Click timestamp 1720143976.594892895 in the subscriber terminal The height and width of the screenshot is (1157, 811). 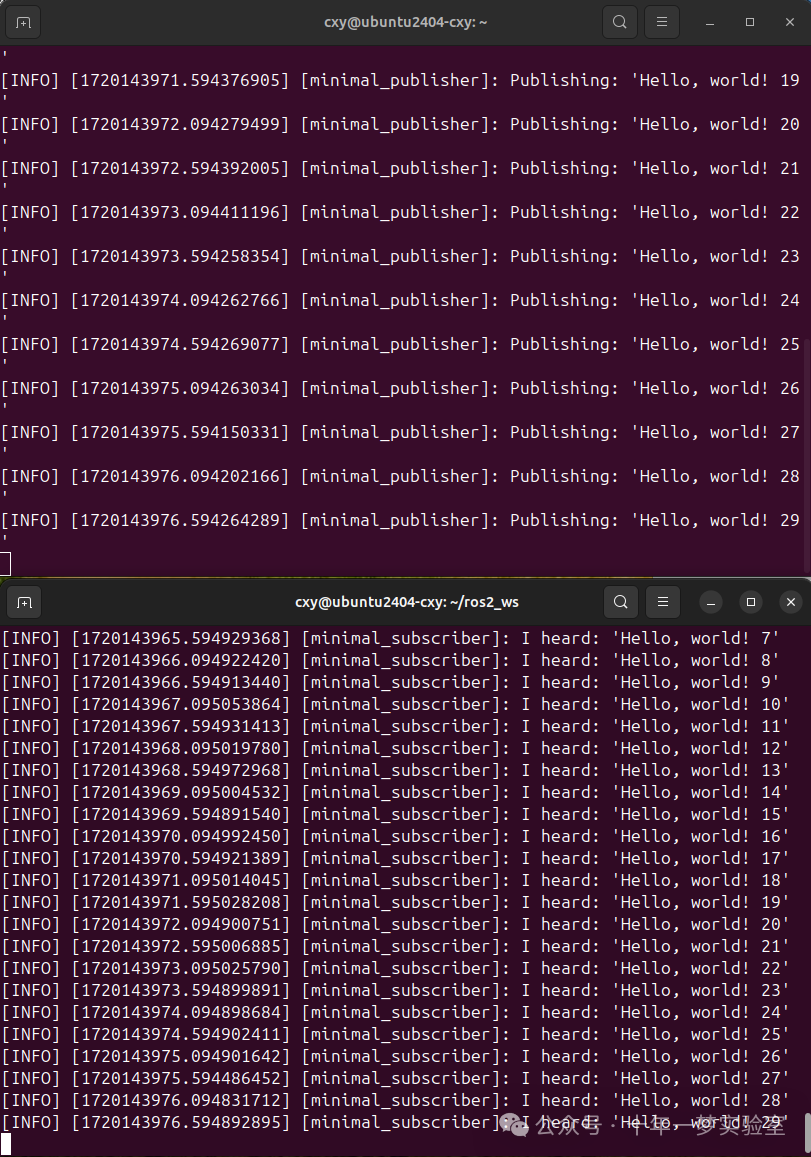[181, 1123]
